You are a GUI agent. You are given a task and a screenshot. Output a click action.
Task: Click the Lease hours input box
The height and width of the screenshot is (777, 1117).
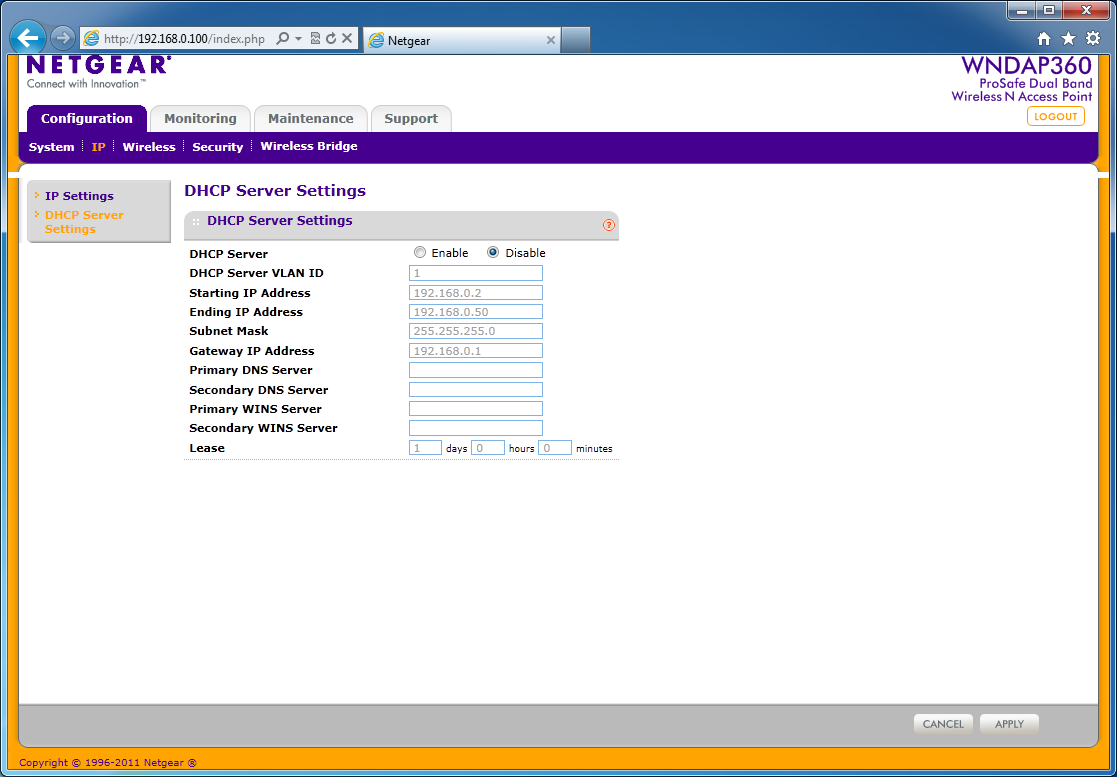coord(488,448)
